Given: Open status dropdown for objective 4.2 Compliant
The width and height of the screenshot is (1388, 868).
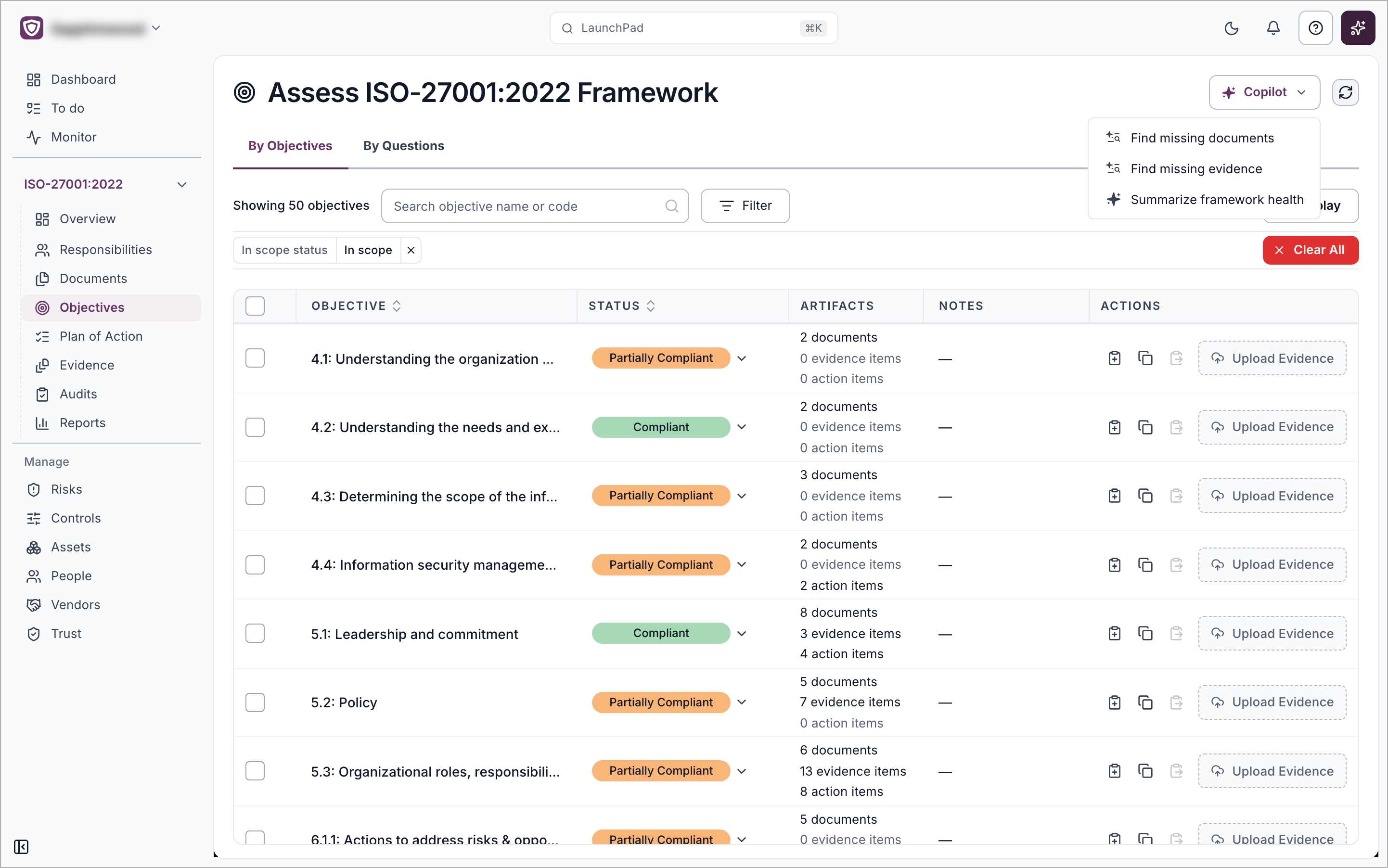Looking at the screenshot, I should point(741,427).
